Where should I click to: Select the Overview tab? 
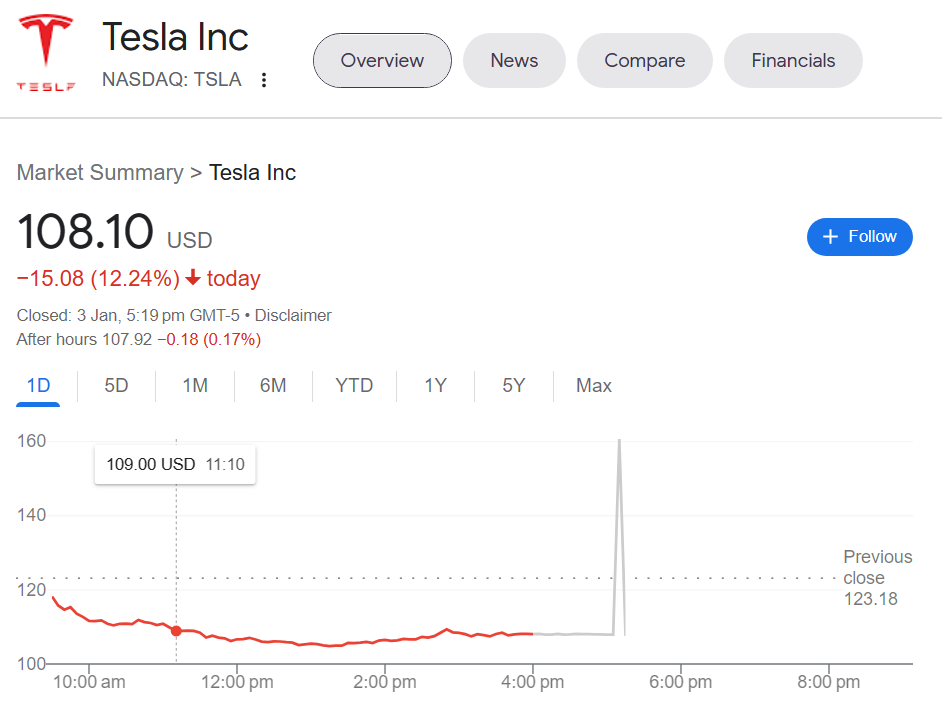(382, 60)
